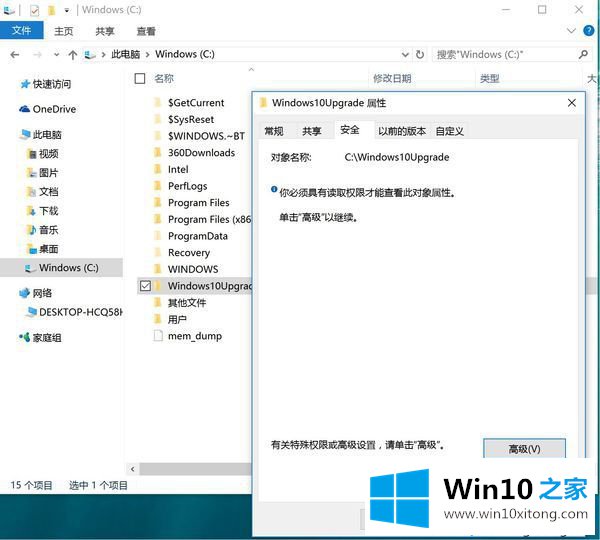Click the 高级(V) button
Image resolution: width=600 pixels, height=540 pixels.
click(x=524, y=448)
